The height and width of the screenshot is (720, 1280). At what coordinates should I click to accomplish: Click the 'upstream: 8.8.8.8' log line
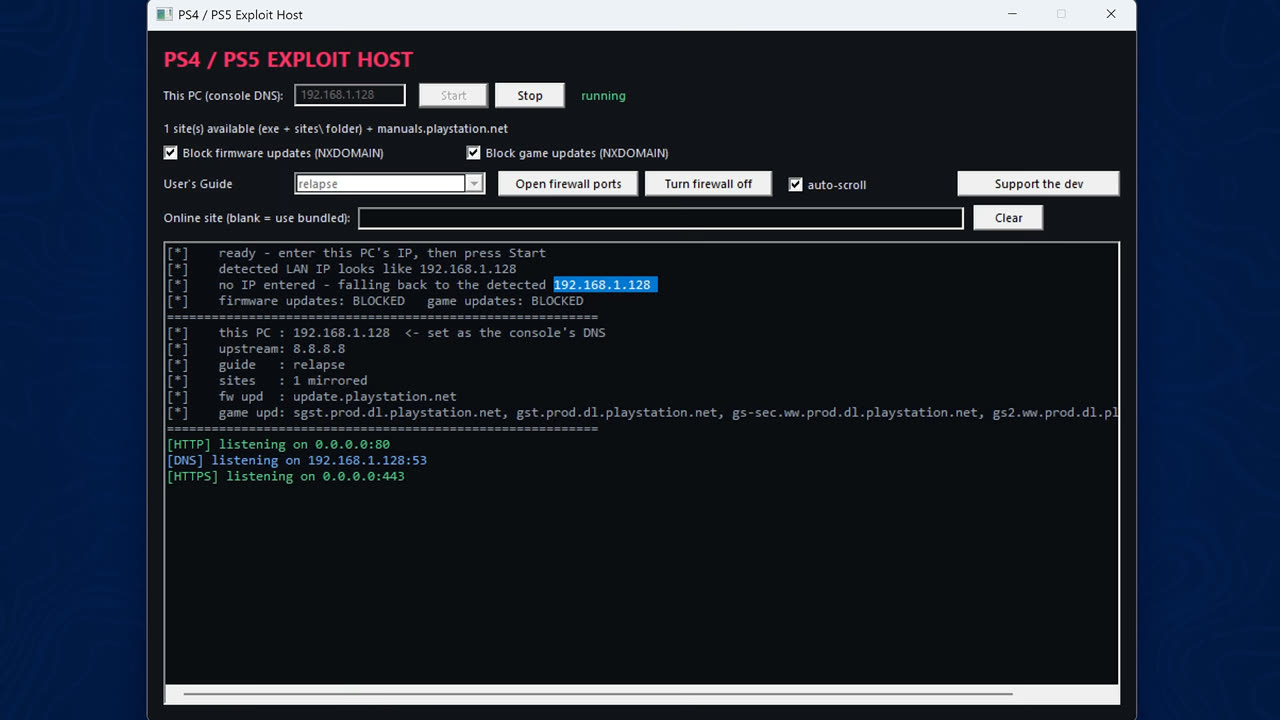(256, 349)
